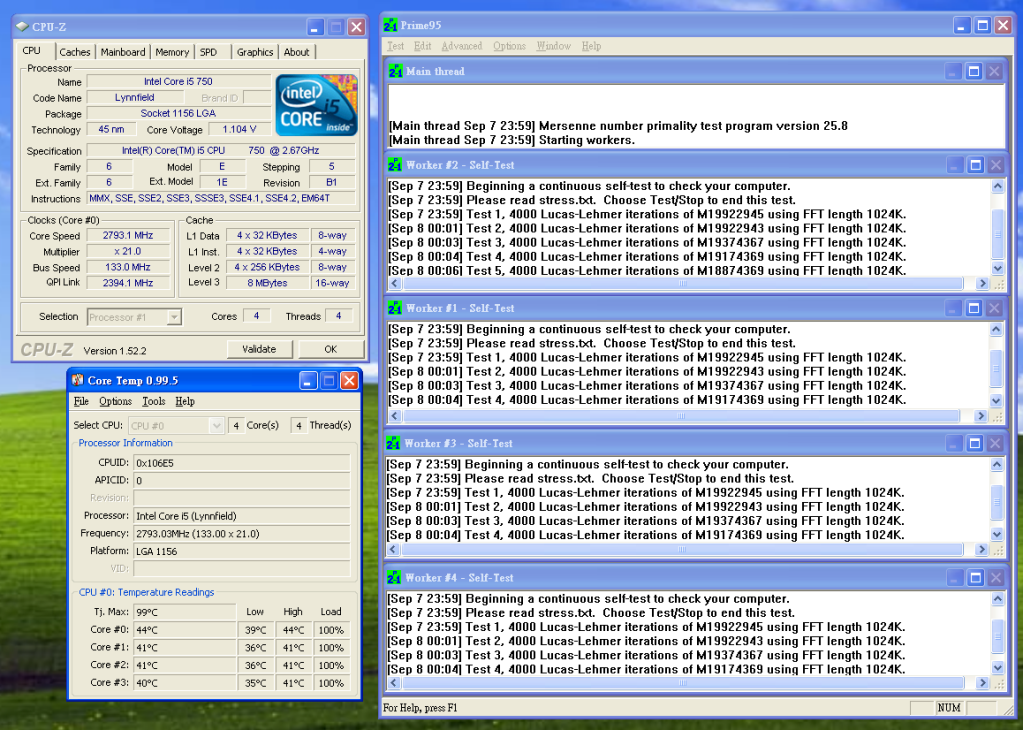The image size is (1023, 730).
Task: Click the Worker #1 Self-Test window icon
Action: (395, 308)
